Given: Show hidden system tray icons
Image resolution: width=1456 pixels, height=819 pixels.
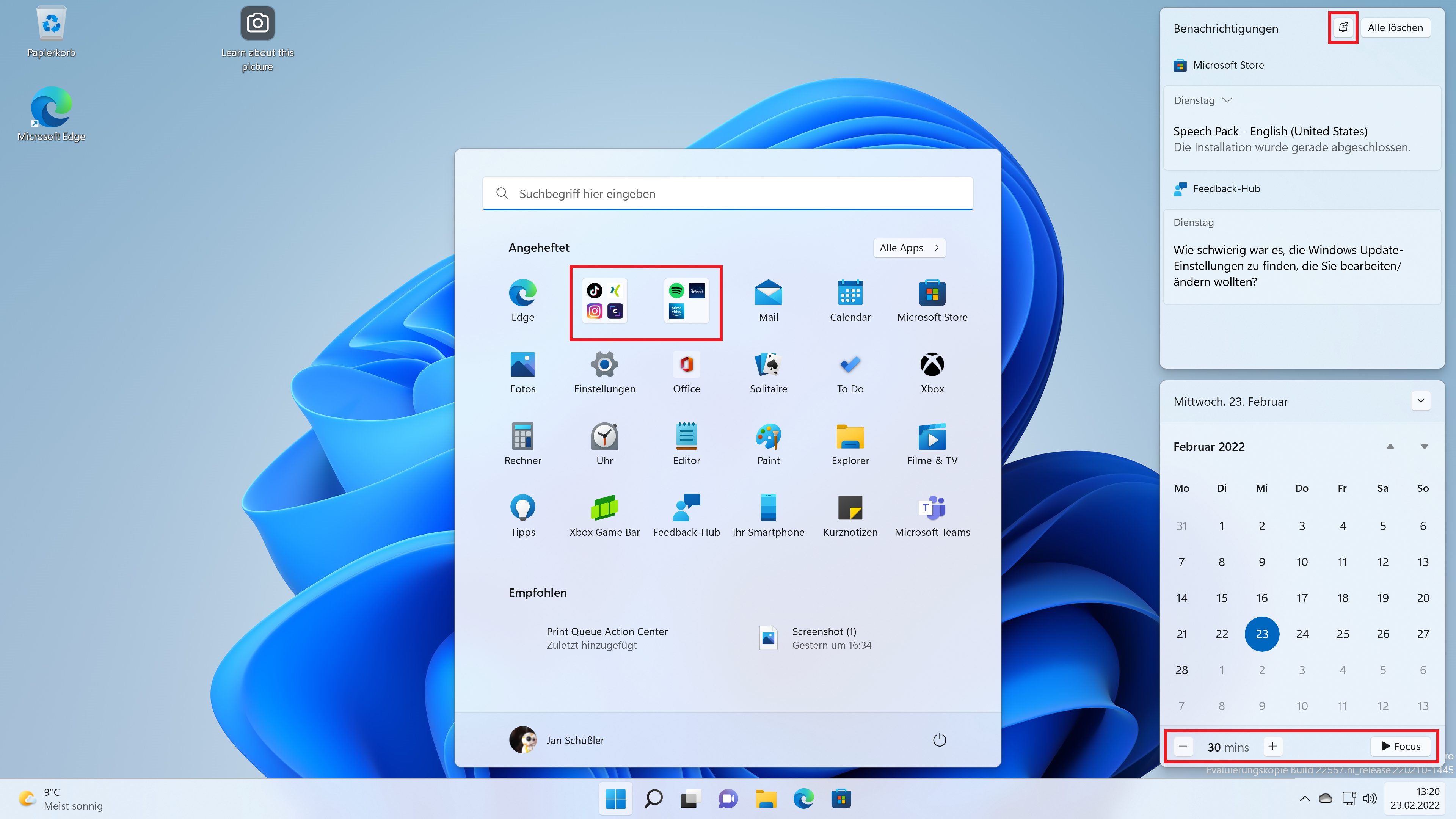Looking at the screenshot, I should (1304, 799).
